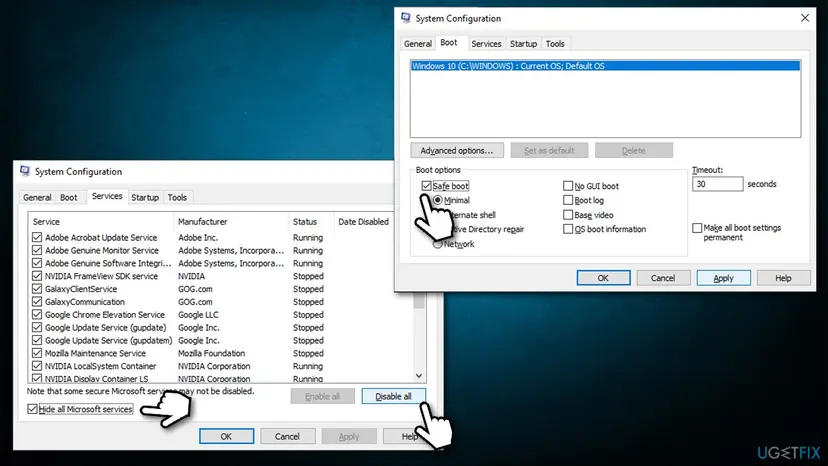Open Boot tab in Services window
828x466 pixels.
(x=69, y=198)
